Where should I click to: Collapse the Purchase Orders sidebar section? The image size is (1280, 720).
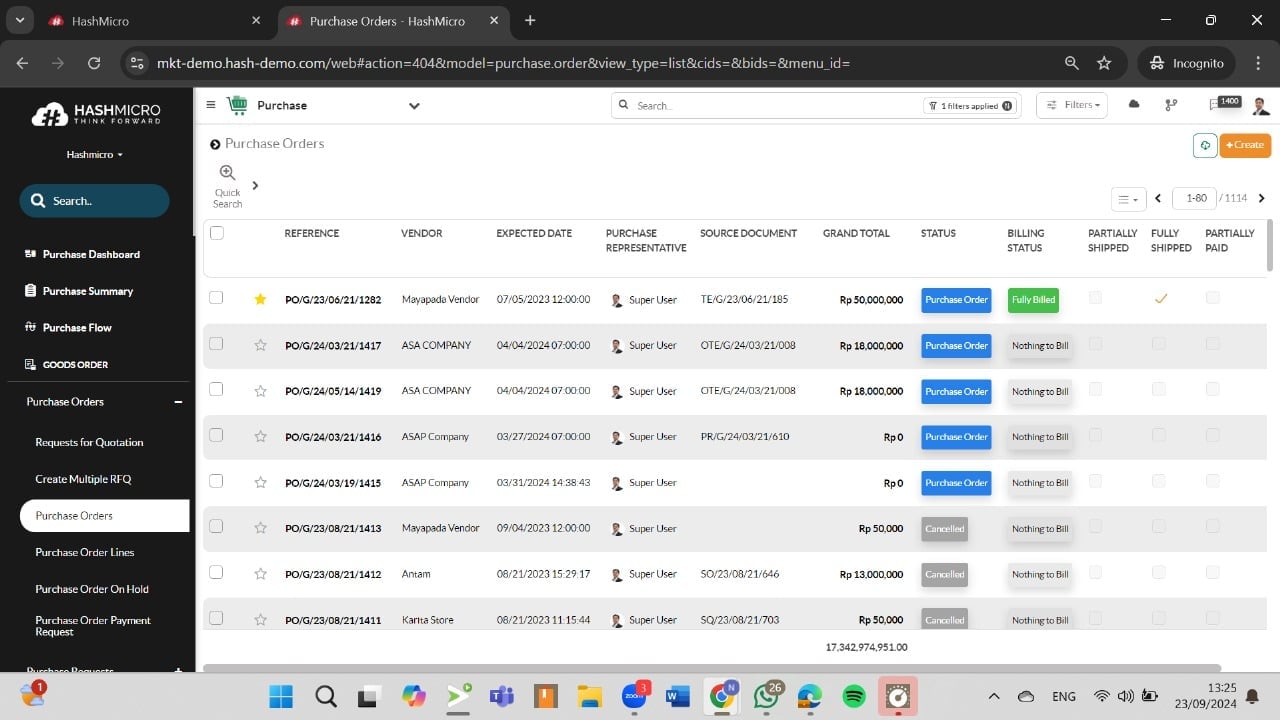pyautogui.click(x=178, y=402)
